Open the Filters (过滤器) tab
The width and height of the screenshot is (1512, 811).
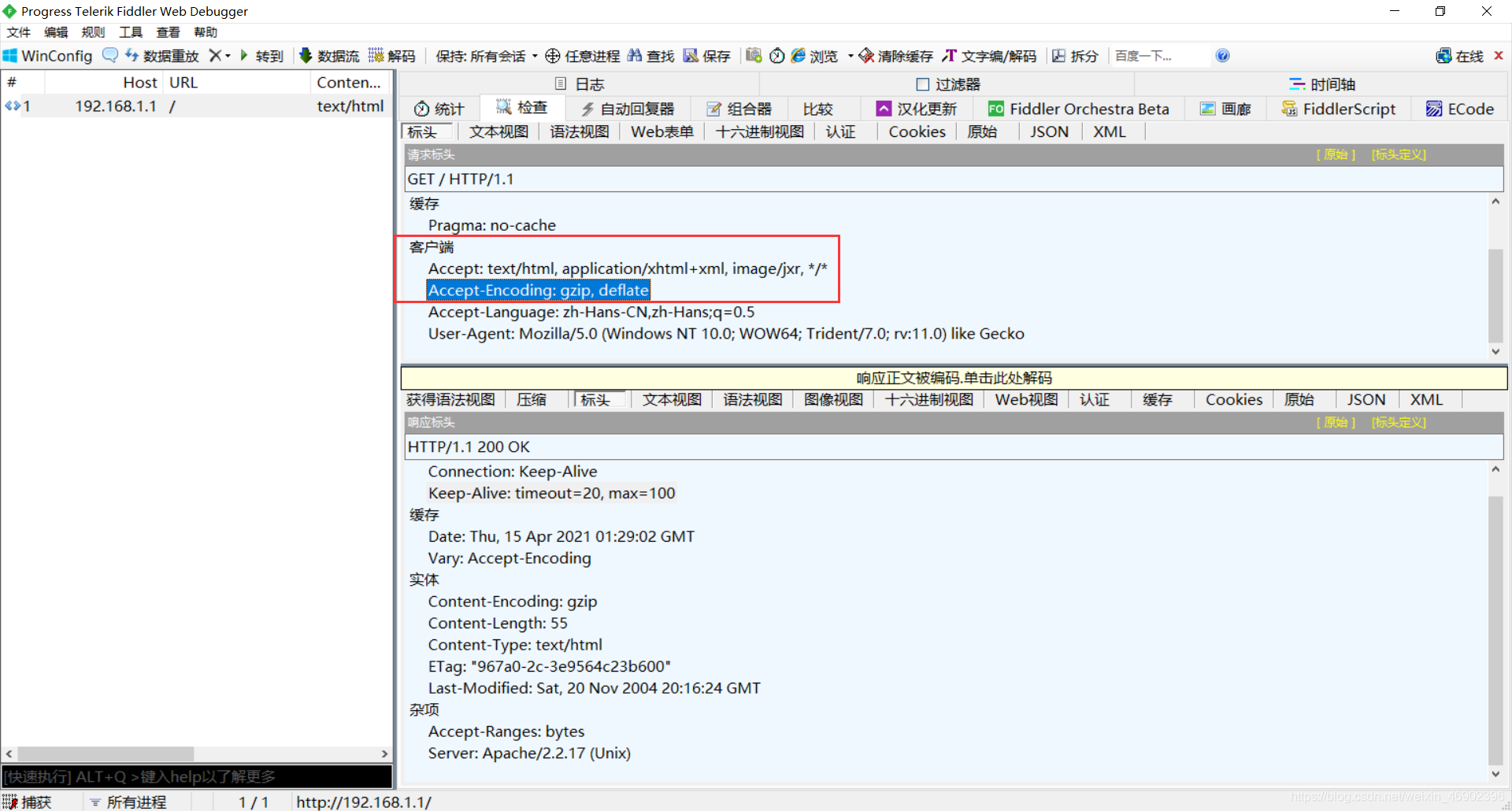click(948, 84)
